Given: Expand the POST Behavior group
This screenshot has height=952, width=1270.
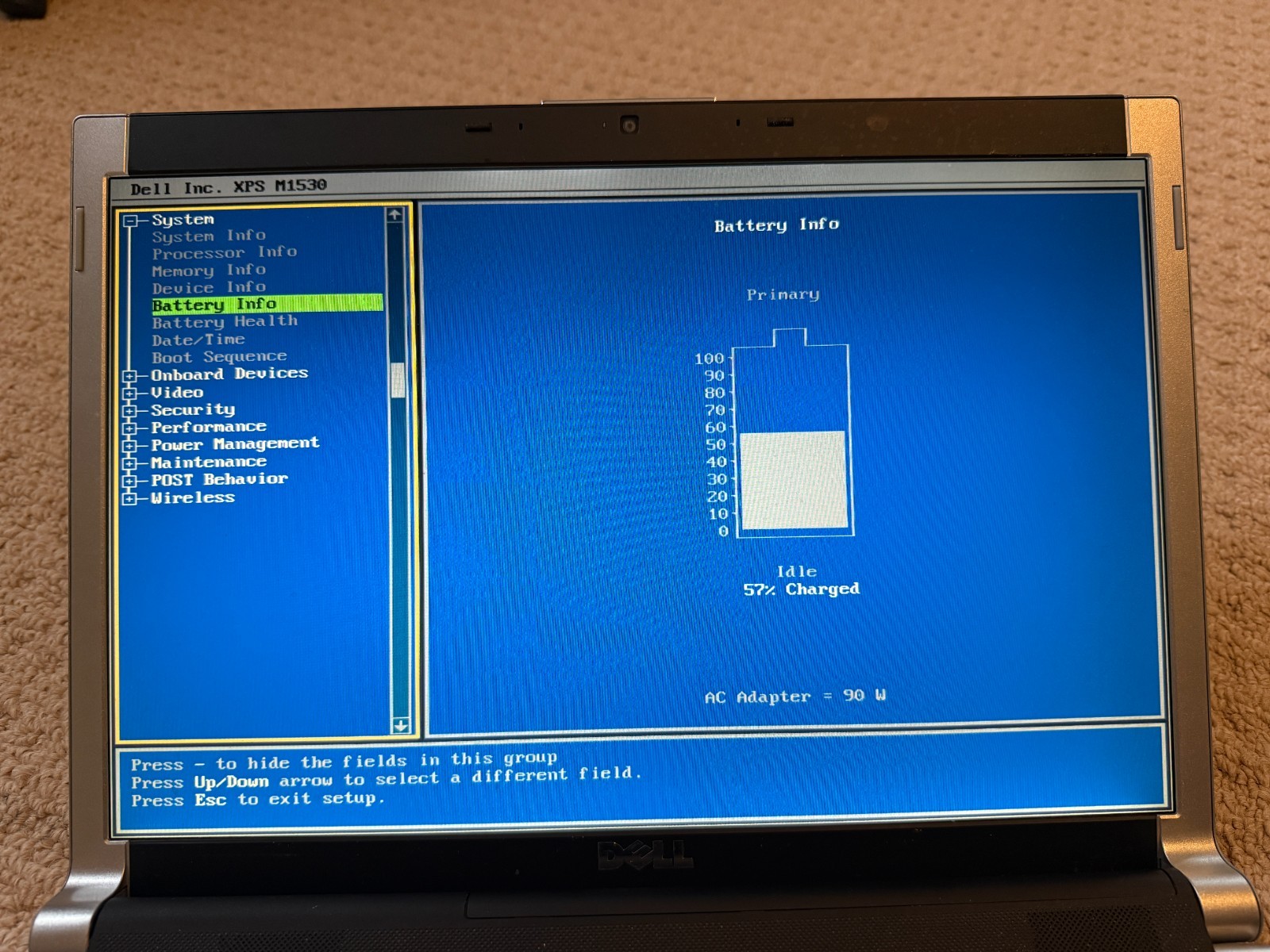Looking at the screenshot, I should (x=130, y=481).
